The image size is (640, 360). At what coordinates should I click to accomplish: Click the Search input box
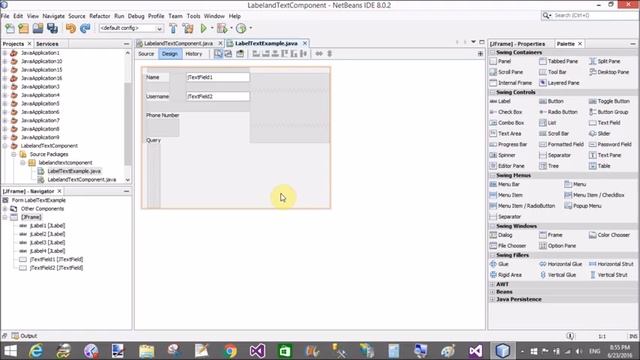tap(594, 16)
